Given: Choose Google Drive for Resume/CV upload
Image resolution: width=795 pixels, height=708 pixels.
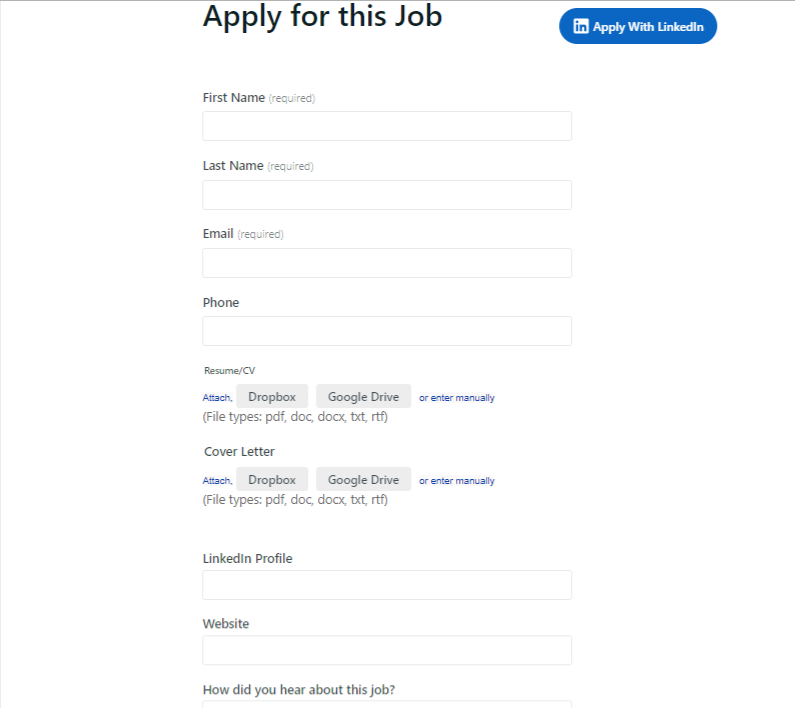Looking at the screenshot, I should coord(364,397).
